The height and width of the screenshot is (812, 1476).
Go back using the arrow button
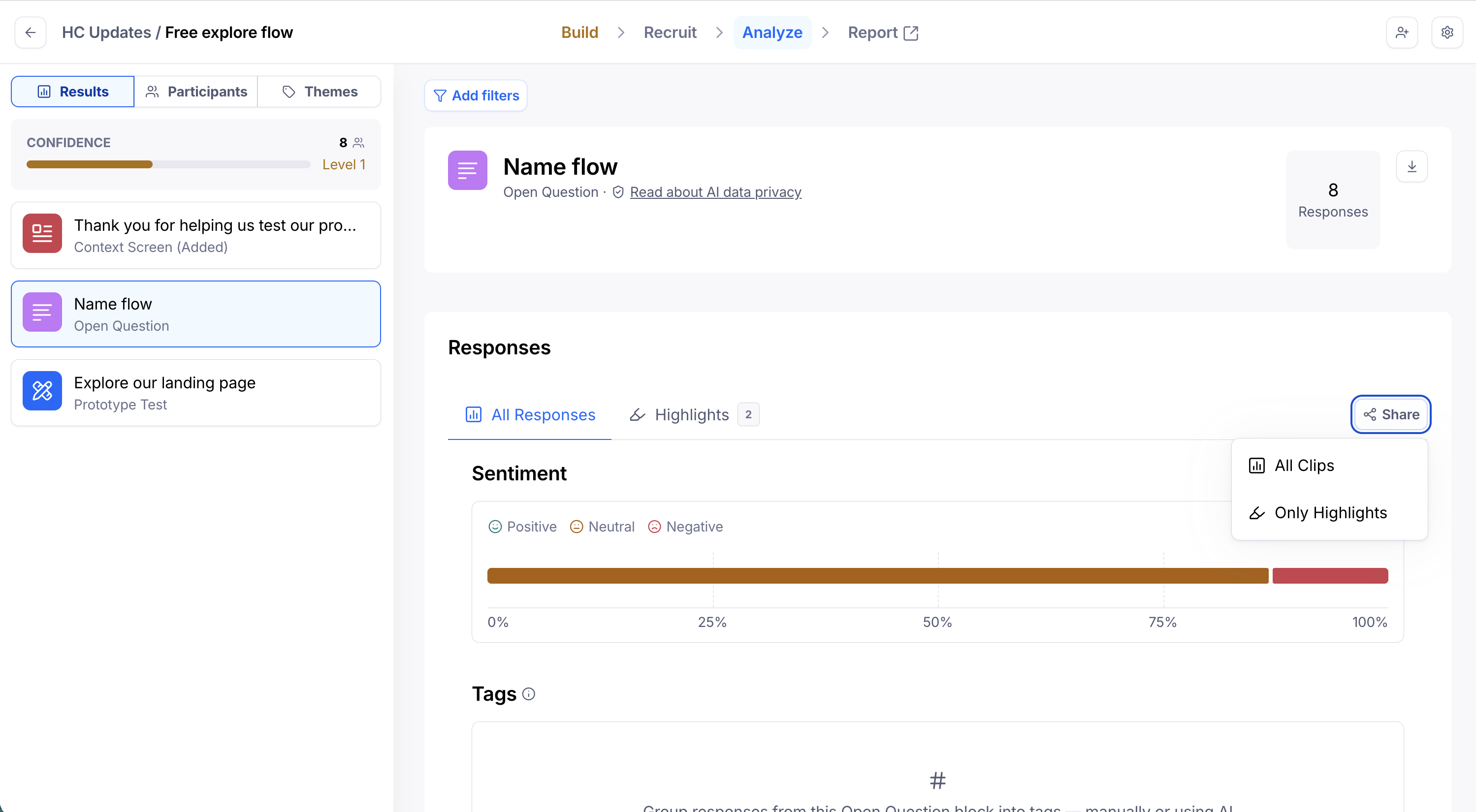[31, 32]
